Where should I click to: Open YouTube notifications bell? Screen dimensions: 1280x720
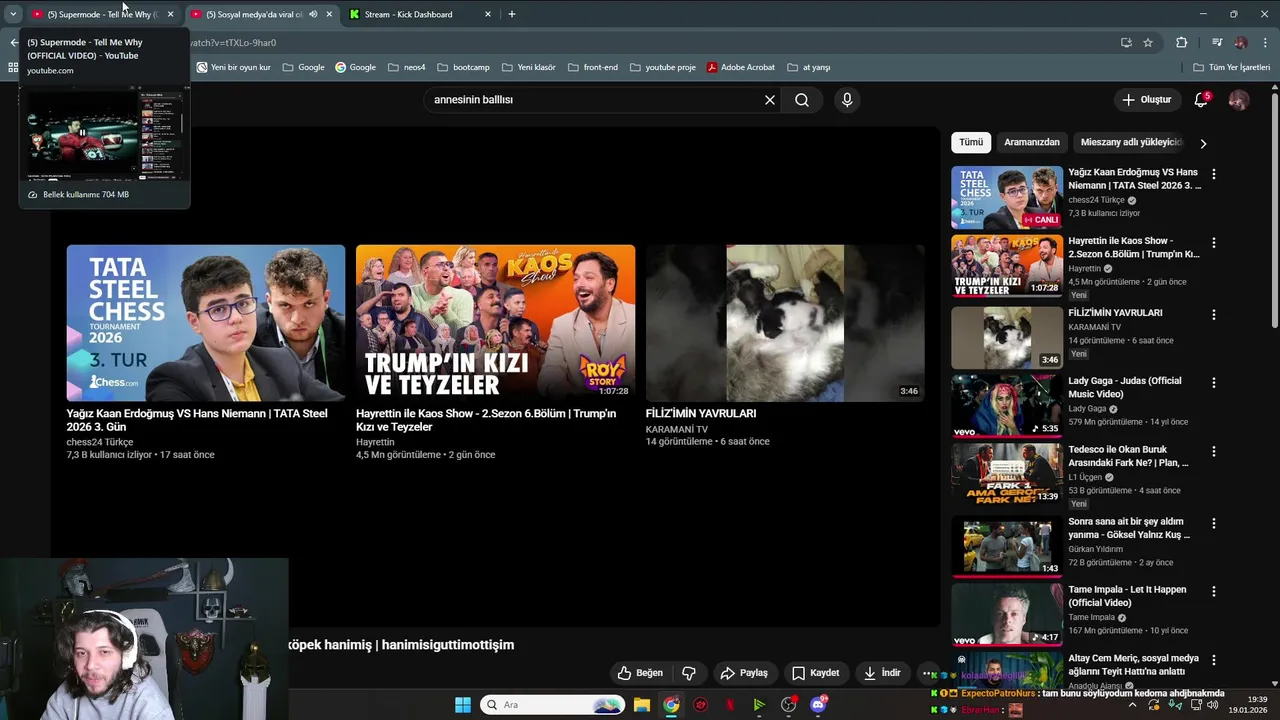pos(1201,100)
